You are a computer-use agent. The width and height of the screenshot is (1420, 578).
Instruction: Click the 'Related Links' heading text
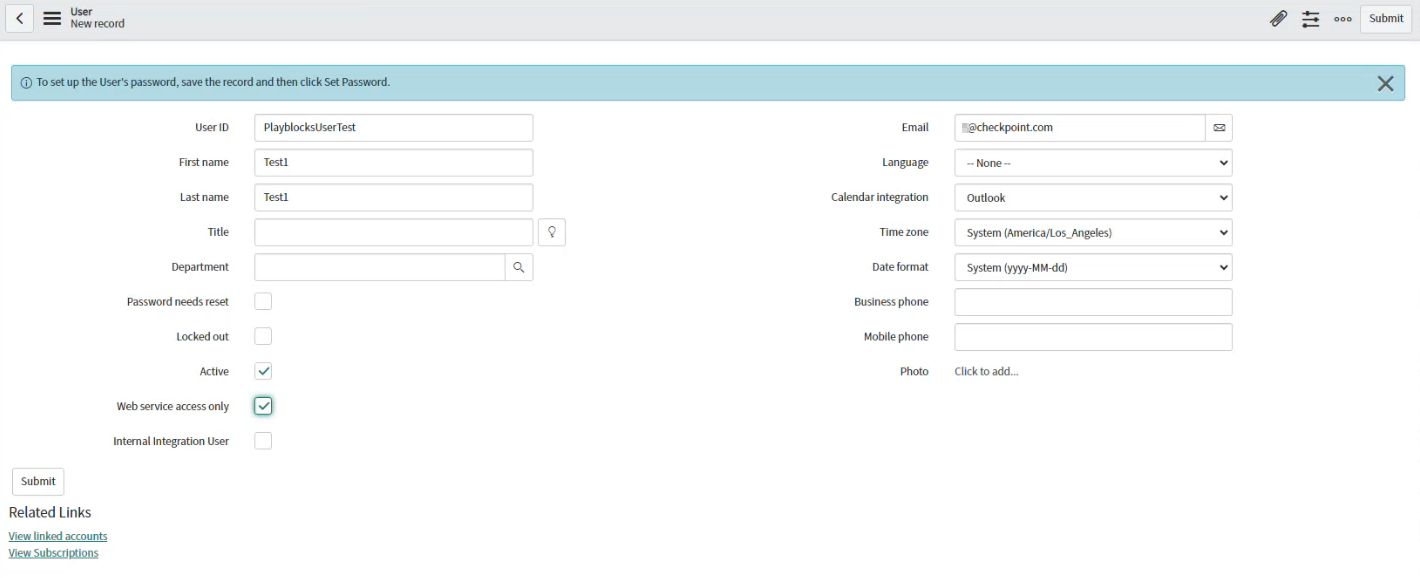pos(50,512)
